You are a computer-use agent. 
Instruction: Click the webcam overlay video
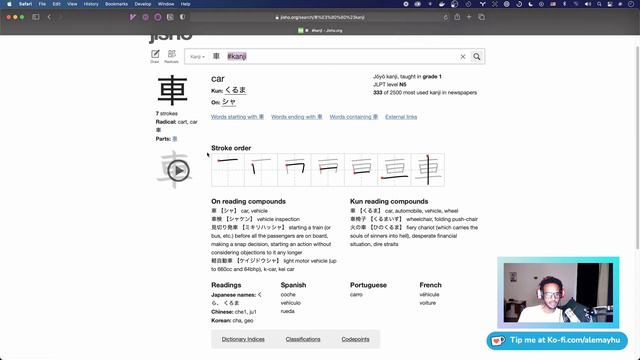click(x=558, y=293)
